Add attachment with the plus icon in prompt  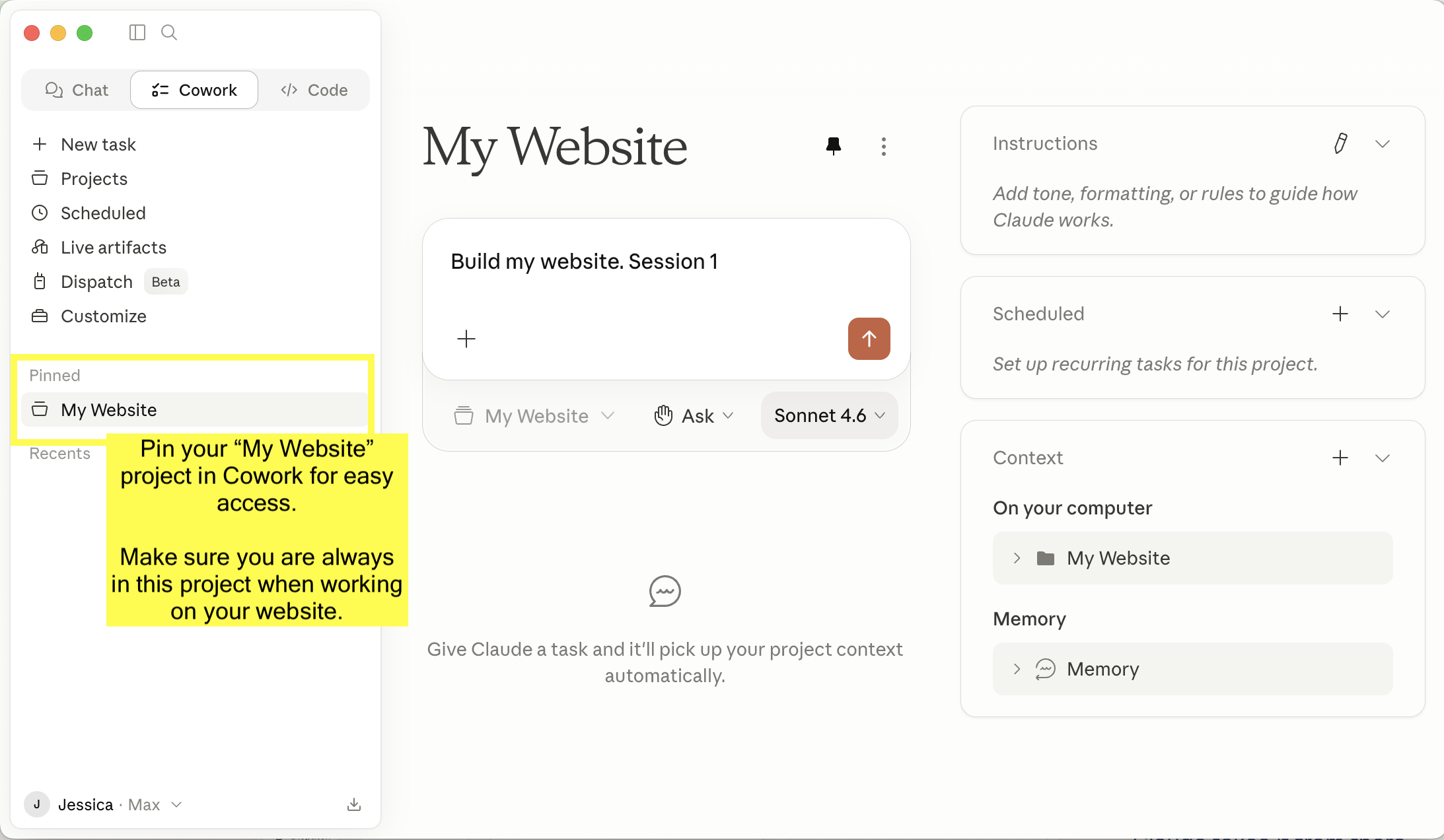[466, 339]
